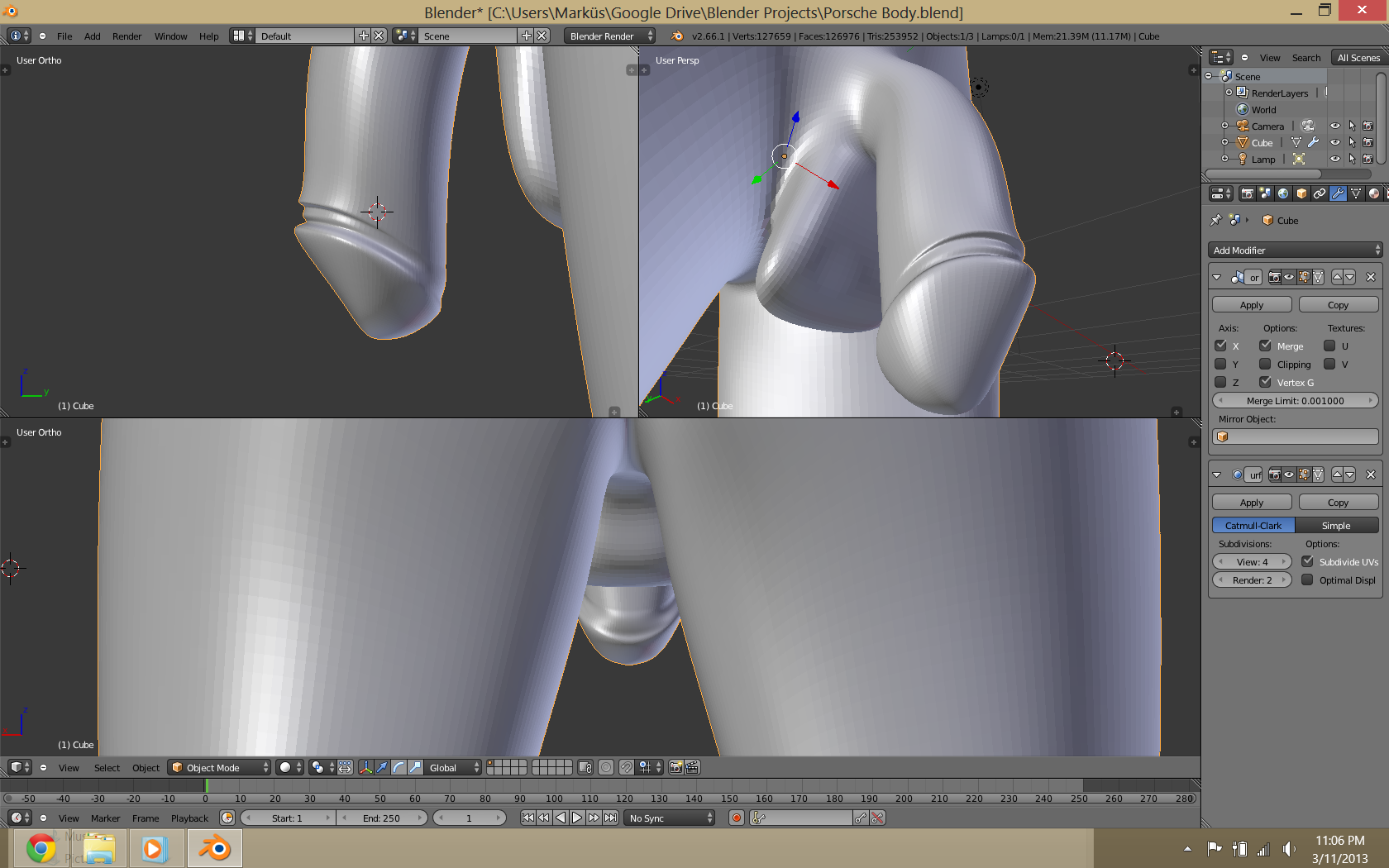Viewport: 1389px width, 868px height.
Task: Select the rotate manipulator icon in 3D header
Action: [x=399, y=768]
